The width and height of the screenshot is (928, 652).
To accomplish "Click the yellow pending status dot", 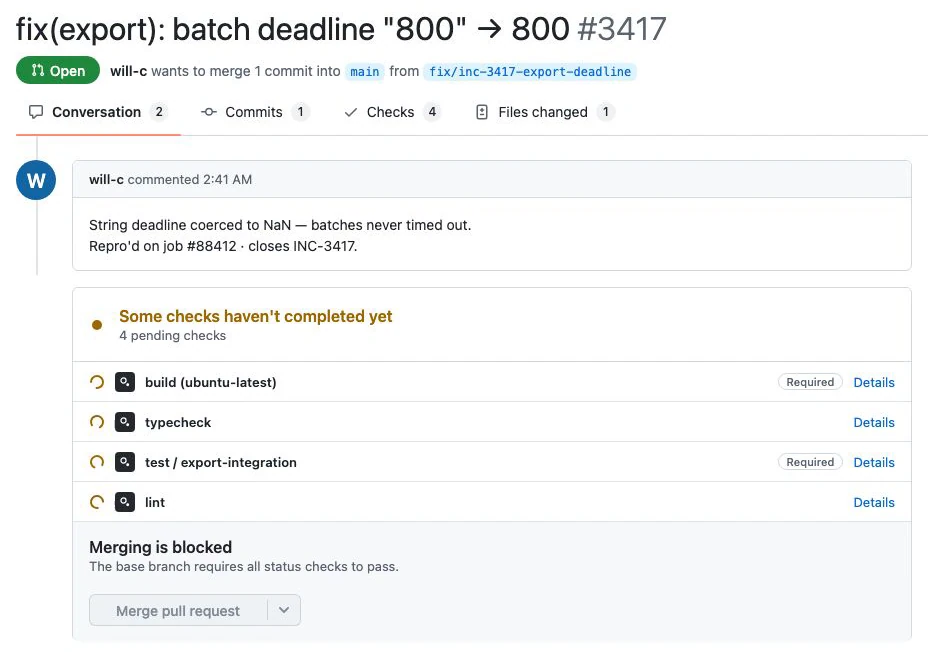I will 97,324.
